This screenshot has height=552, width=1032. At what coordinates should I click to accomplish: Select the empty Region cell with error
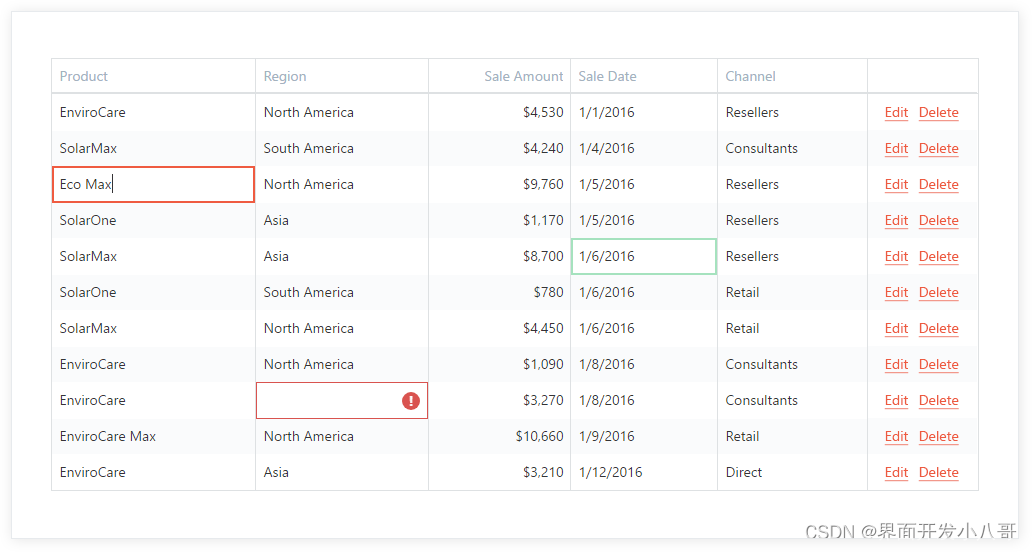342,400
